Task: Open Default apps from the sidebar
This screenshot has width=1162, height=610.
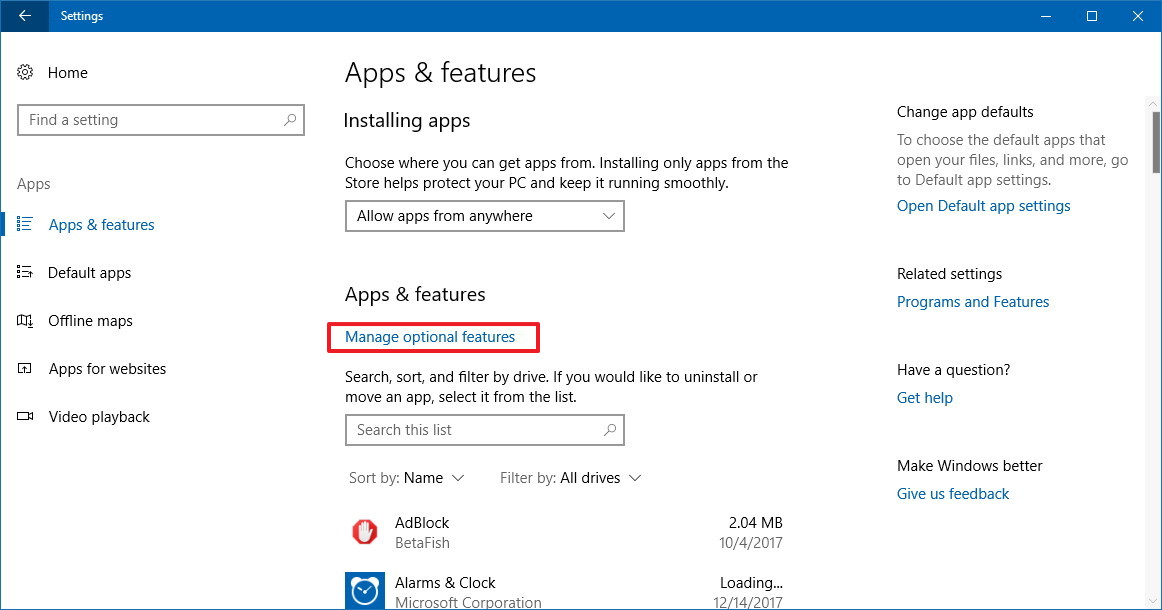Action: (x=25, y=272)
